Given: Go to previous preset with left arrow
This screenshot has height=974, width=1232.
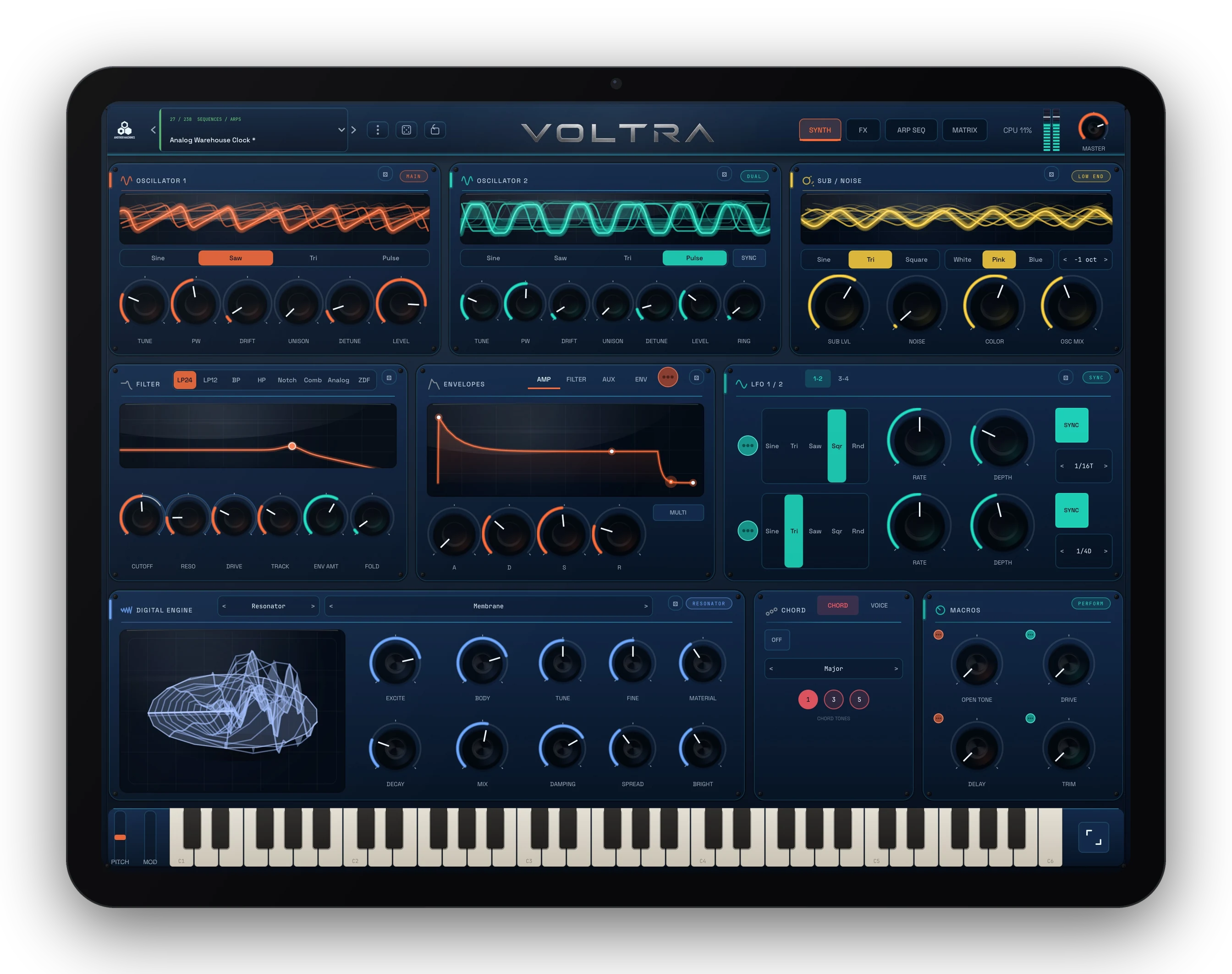Looking at the screenshot, I should click(x=154, y=130).
